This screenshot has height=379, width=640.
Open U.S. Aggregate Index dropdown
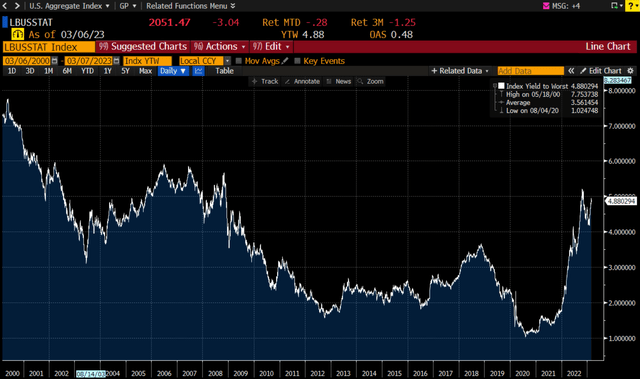(69, 6)
